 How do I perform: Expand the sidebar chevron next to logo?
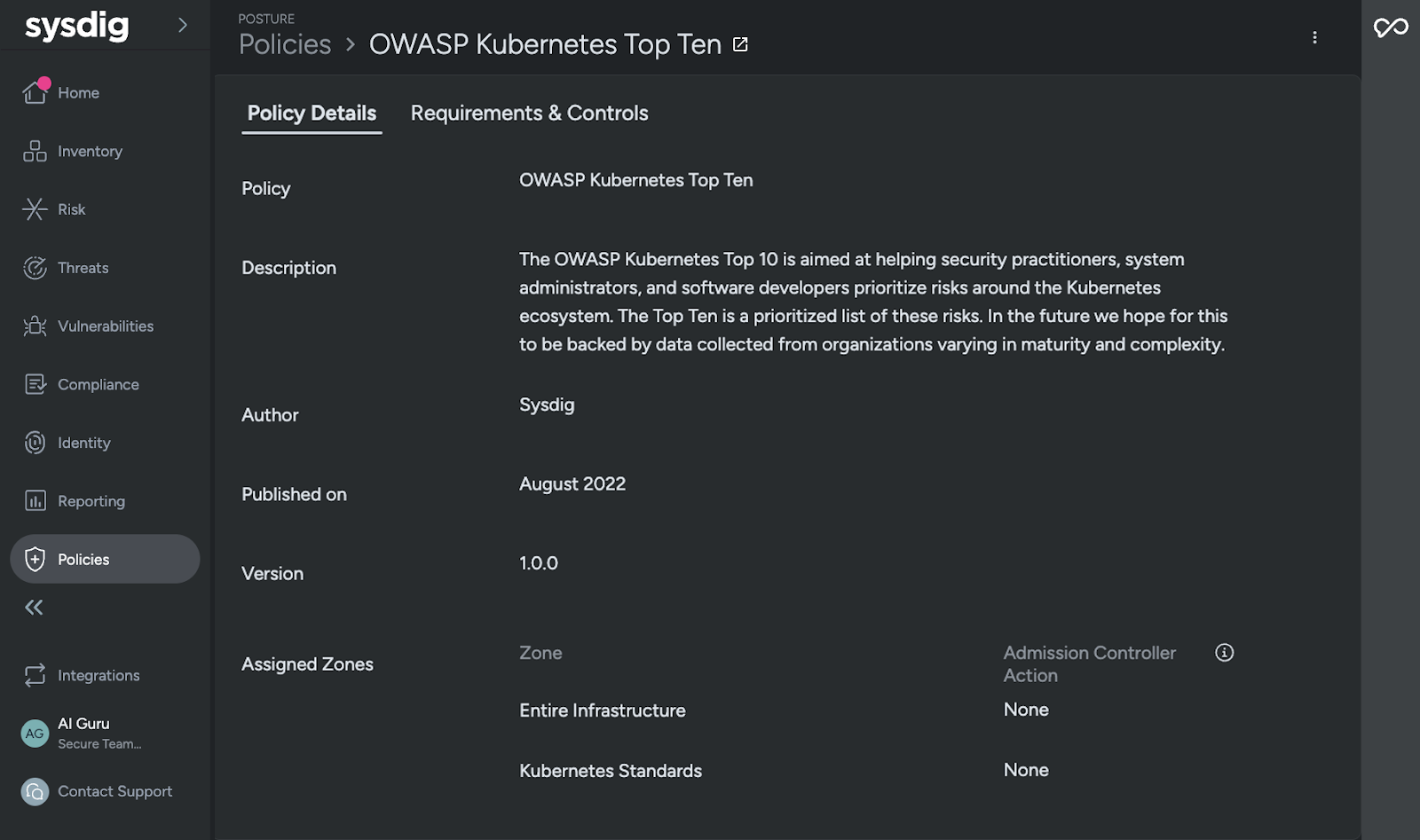pyautogui.click(x=182, y=25)
